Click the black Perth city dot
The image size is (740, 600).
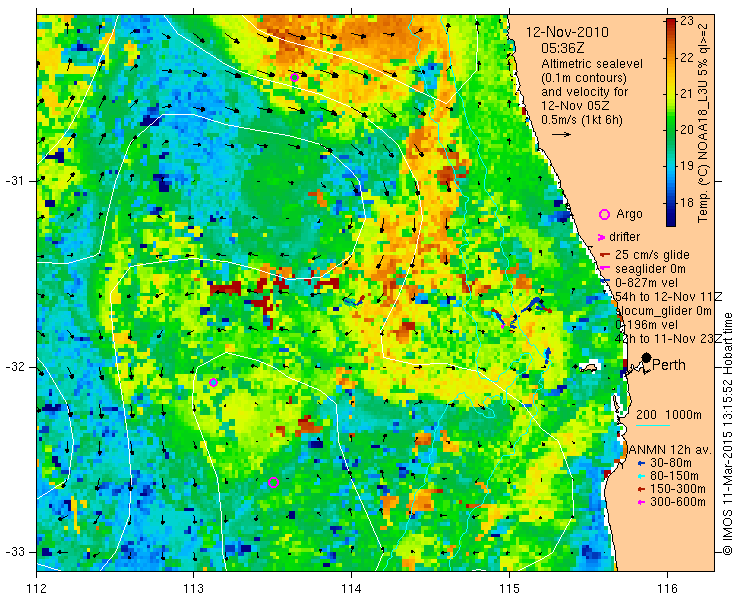pos(647,358)
